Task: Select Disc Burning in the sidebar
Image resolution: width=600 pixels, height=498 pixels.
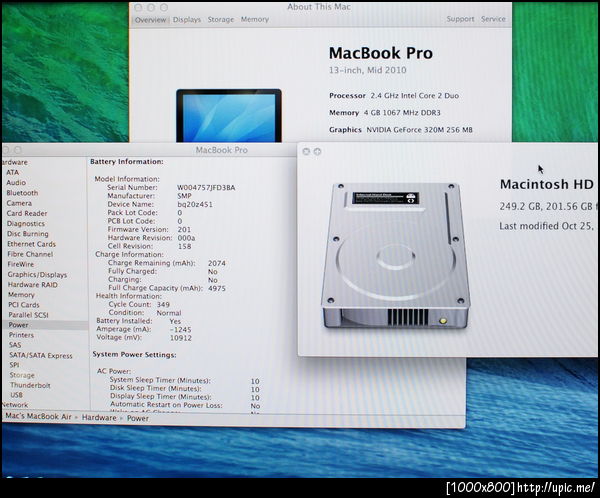Action: pyautogui.click(x=28, y=233)
